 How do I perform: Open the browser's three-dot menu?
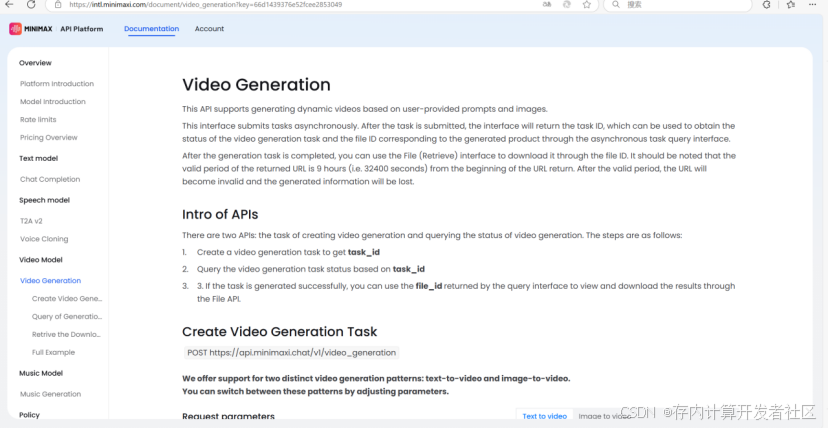click(x=815, y=4)
